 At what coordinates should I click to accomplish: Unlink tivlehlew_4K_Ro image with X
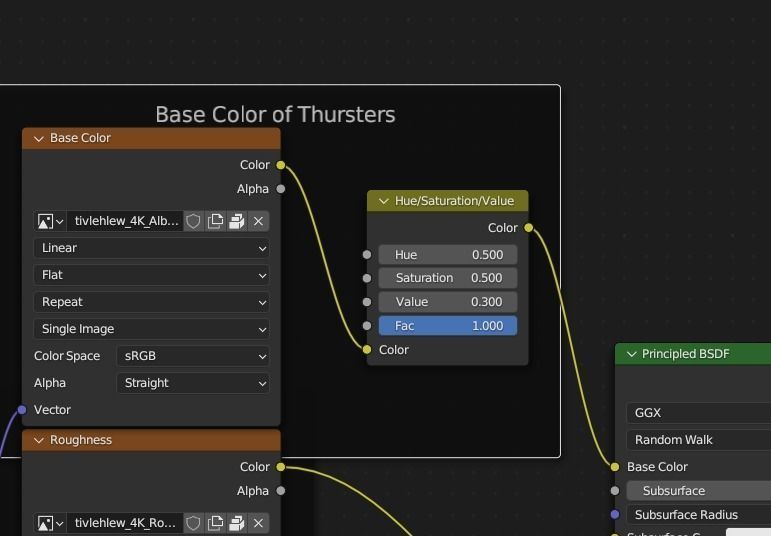point(258,523)
